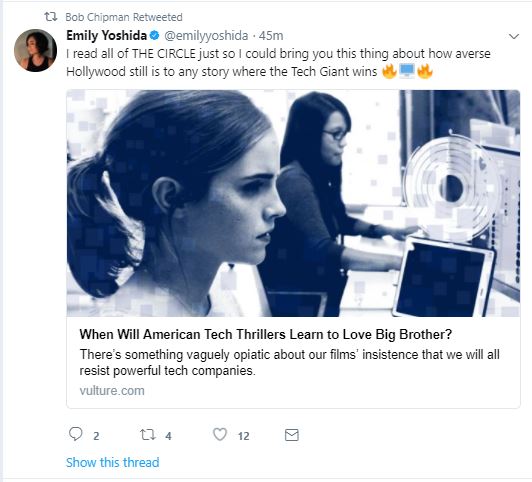
Task: Open the article preview image of The Circle
Action: pos(293,203)
